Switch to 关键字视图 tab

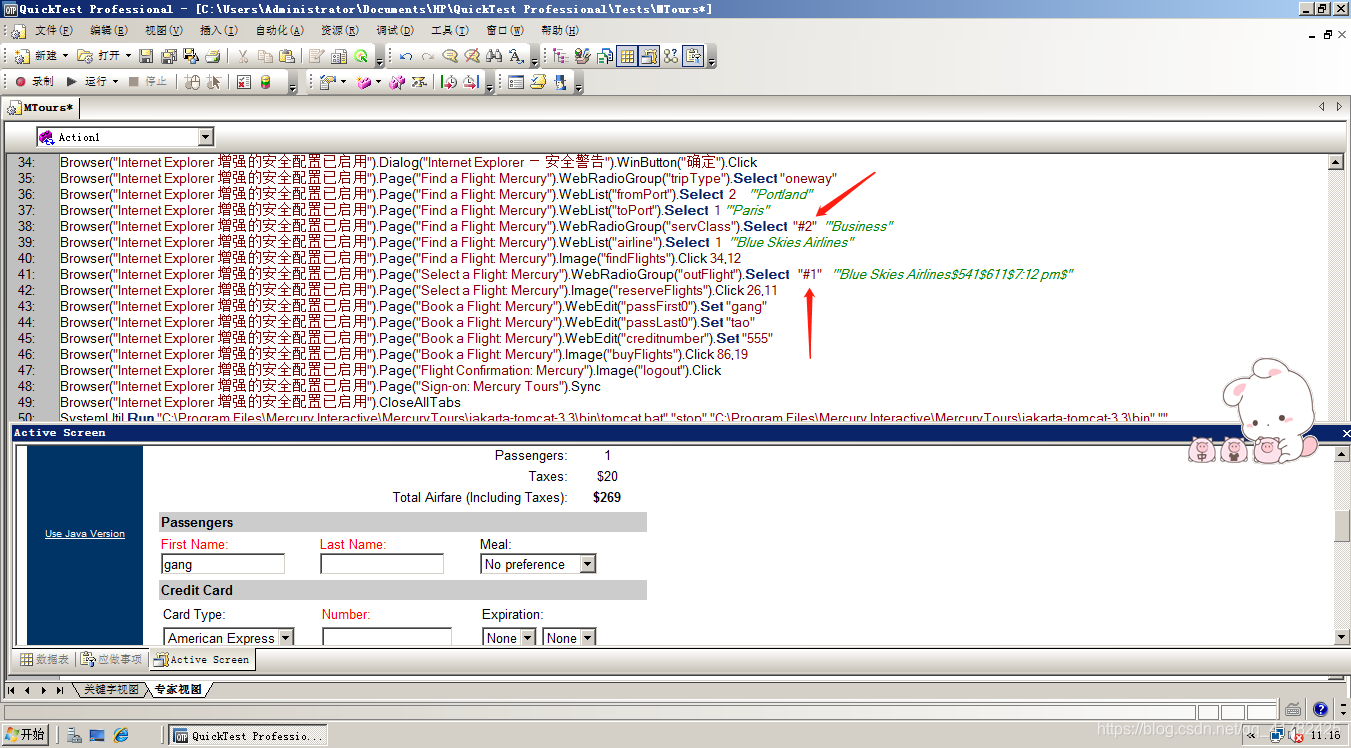pyautogui.click(x=110, y=690)
